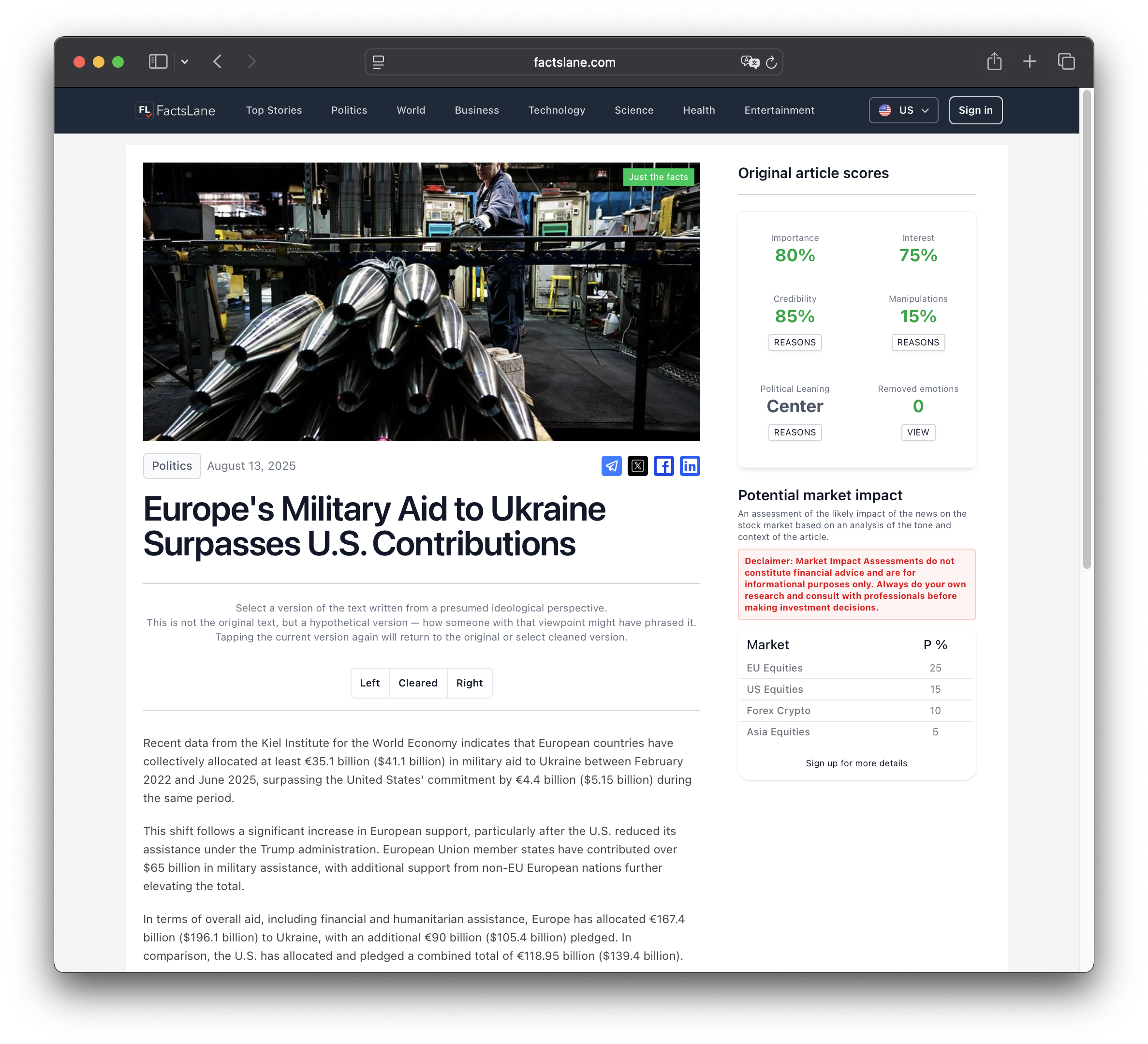Select the Cleared version toggle
Screen dimensions: 1148x1044
pos(418,683)
